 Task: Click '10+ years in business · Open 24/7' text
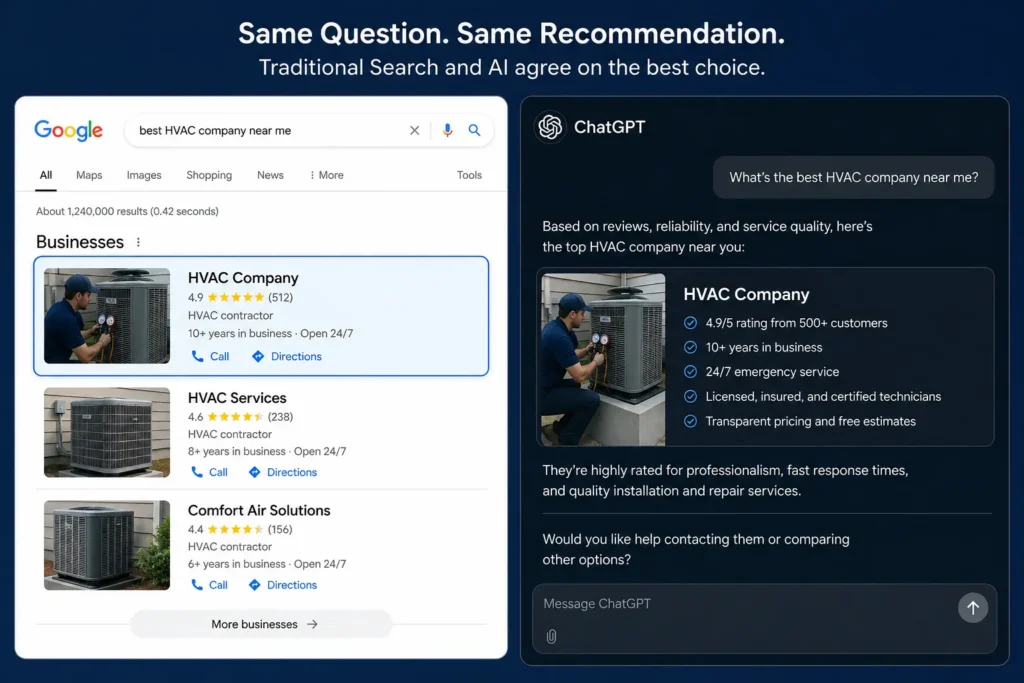270,334
